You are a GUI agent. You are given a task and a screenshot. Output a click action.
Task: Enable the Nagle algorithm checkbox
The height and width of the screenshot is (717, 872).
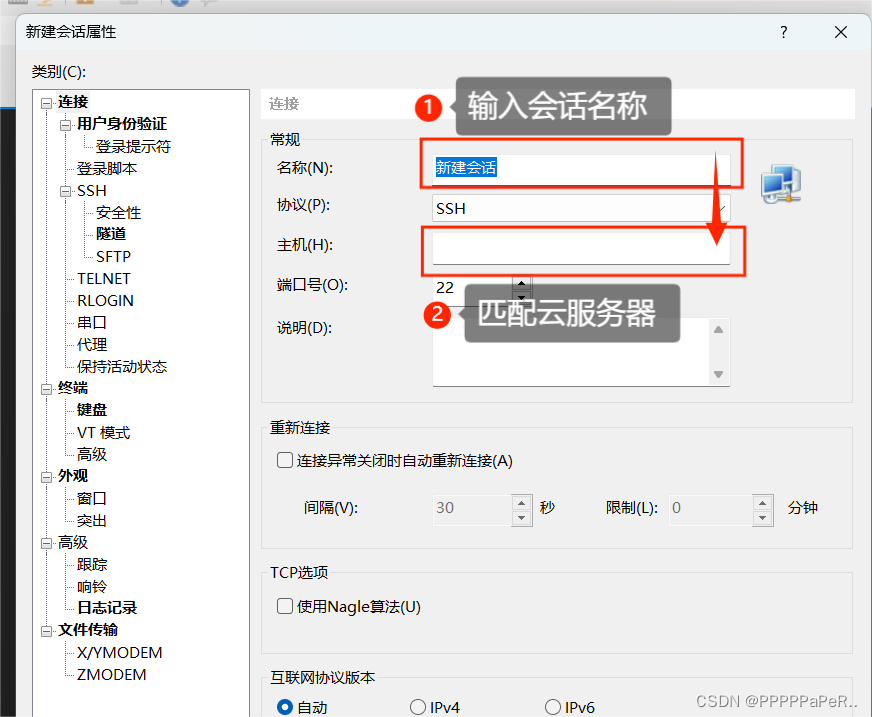pyautogui.click(x=285, y=606)
